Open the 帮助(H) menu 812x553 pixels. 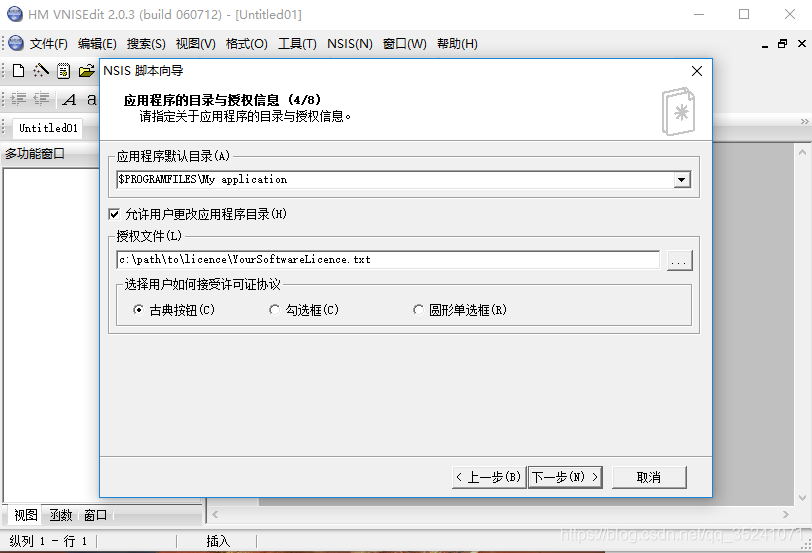tap(457, 43)
